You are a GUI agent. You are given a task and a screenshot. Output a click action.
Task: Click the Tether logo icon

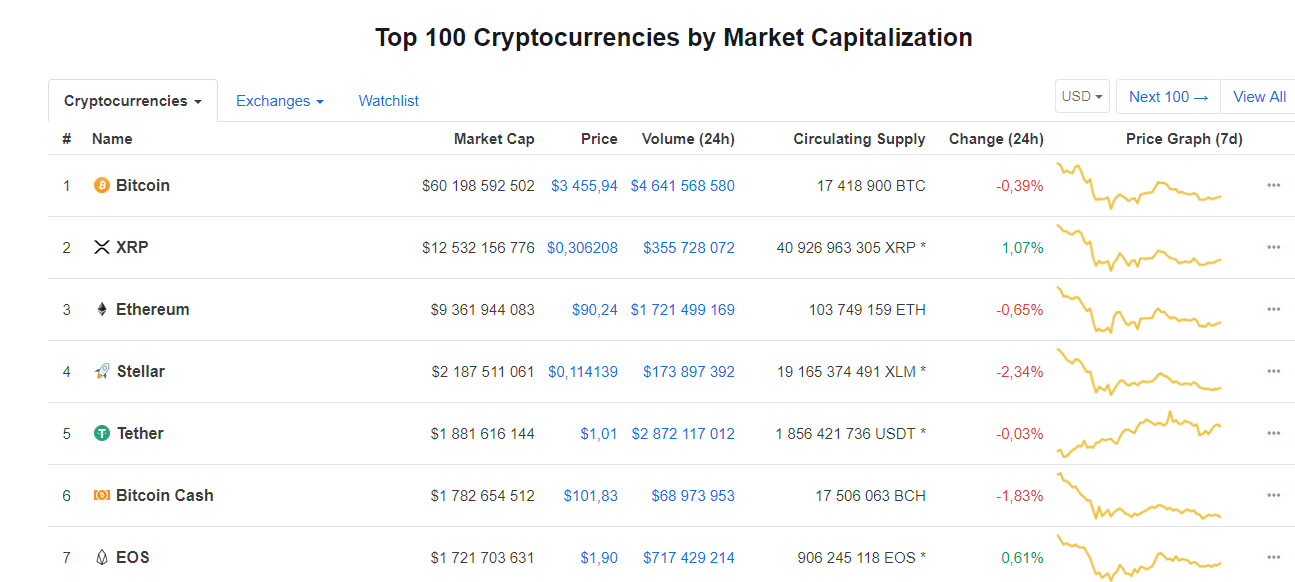coord(101,433)
